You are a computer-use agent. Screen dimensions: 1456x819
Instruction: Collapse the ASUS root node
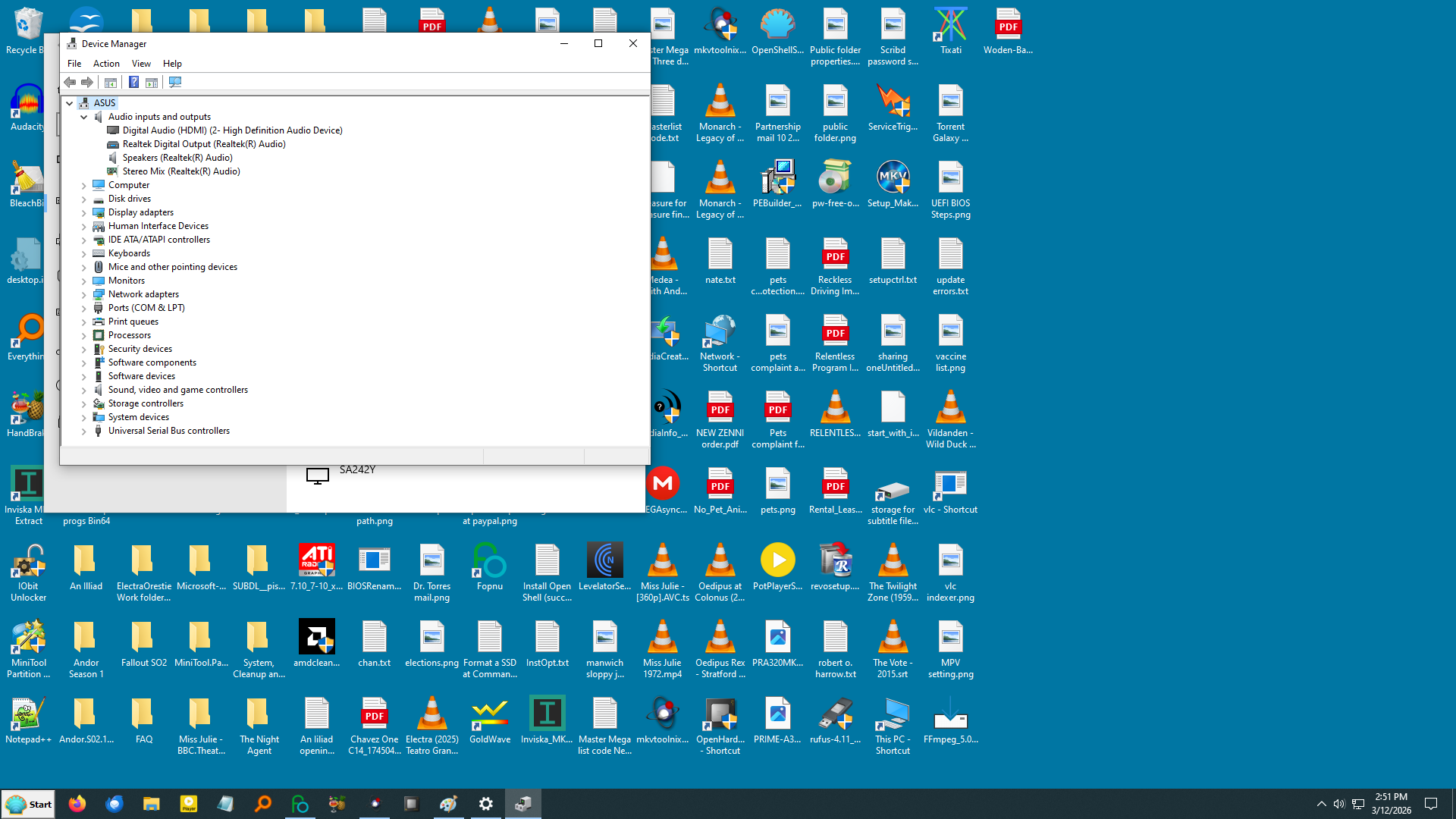[x=69, y=103]
